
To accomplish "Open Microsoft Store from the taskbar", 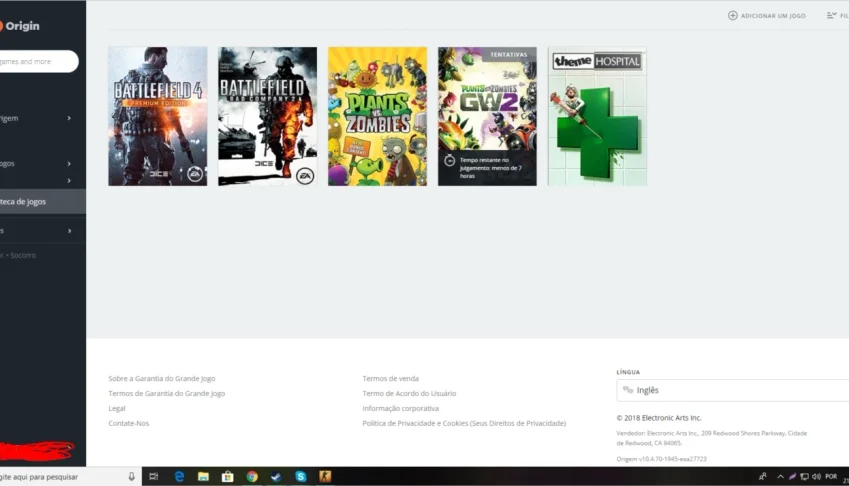I will [x=227, y=477].
